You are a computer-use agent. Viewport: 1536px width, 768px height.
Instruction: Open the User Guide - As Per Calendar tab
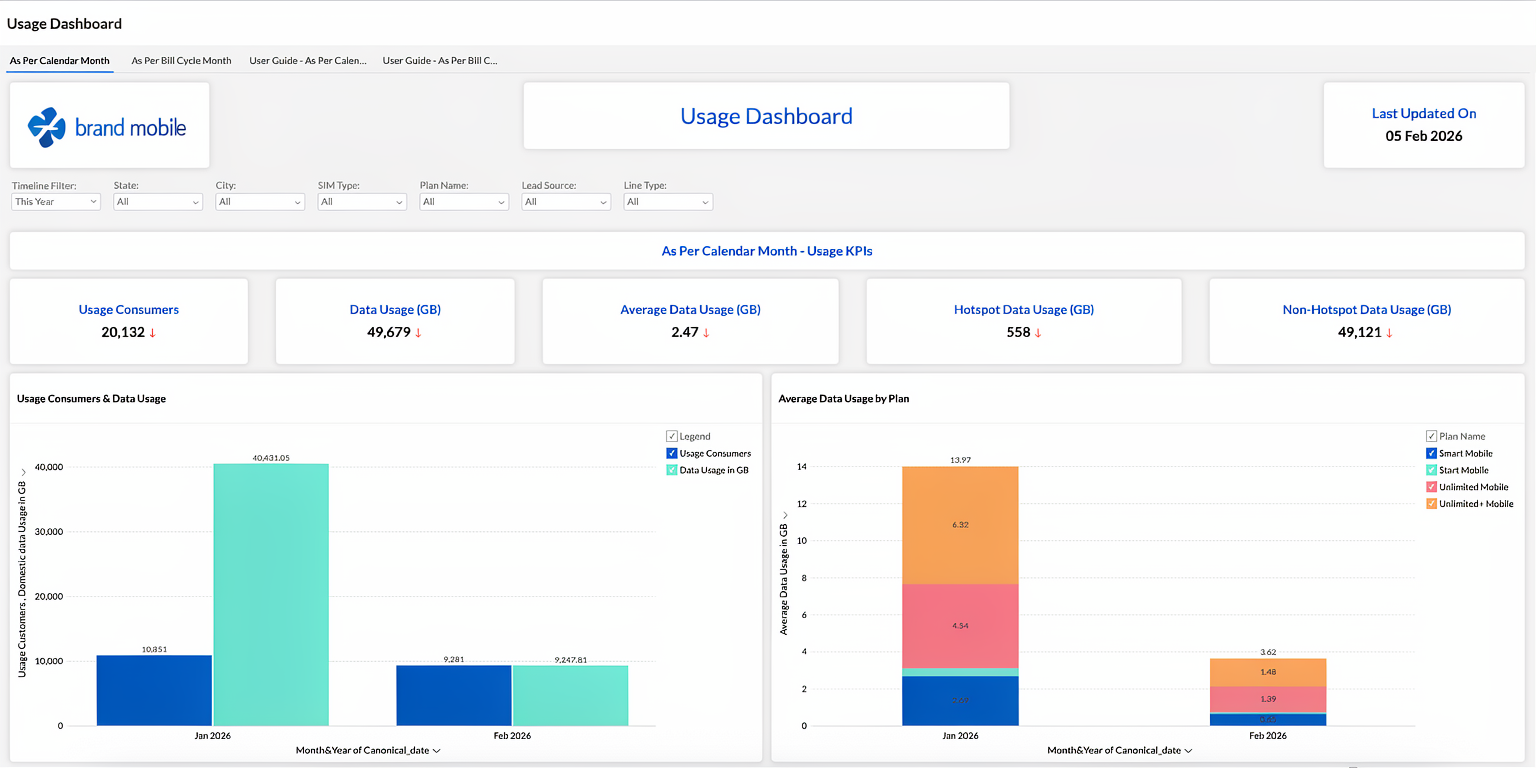tap(308, 61)
